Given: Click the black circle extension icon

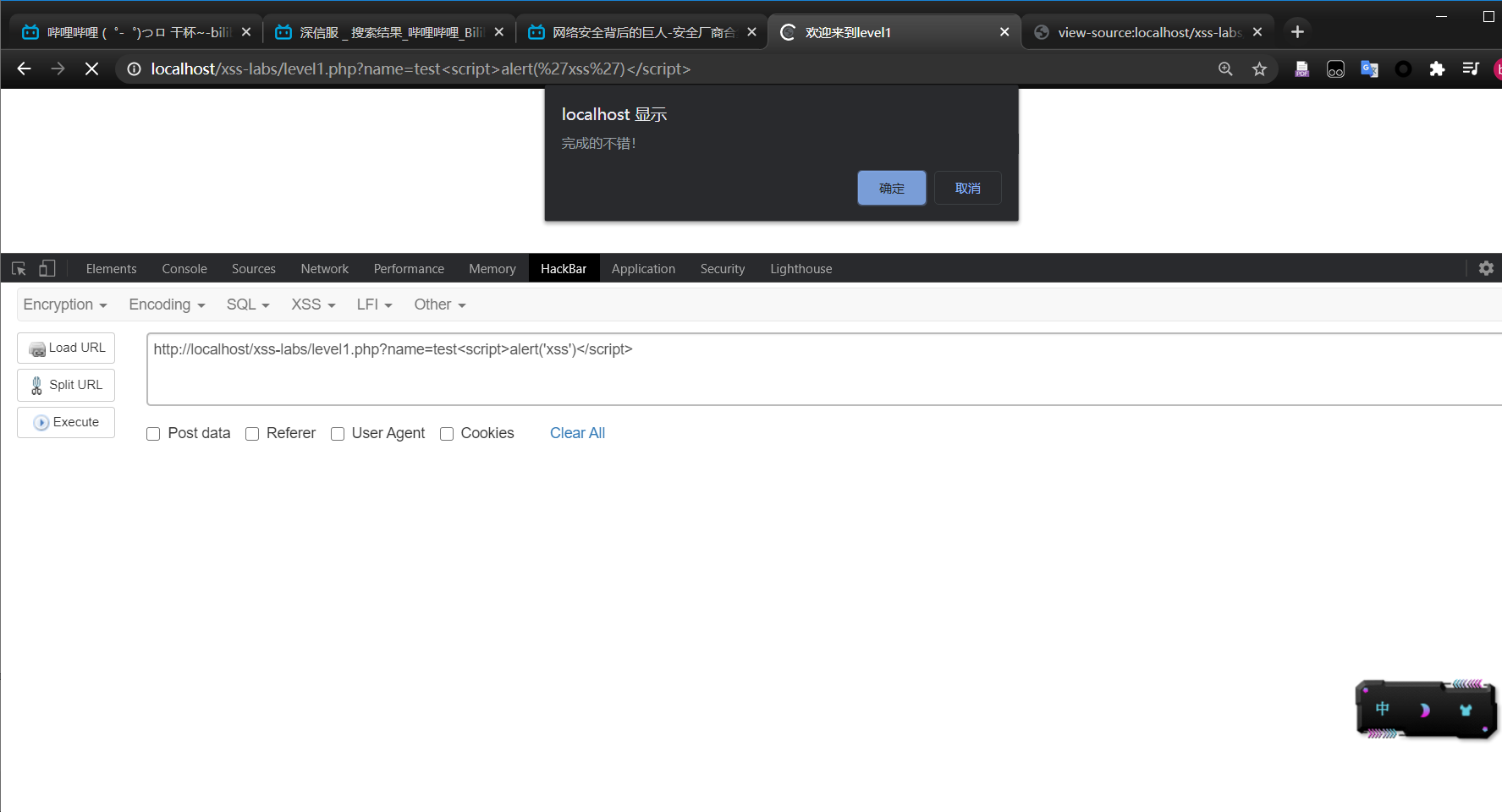Looking at the screenshot, I should point(1403,69).
